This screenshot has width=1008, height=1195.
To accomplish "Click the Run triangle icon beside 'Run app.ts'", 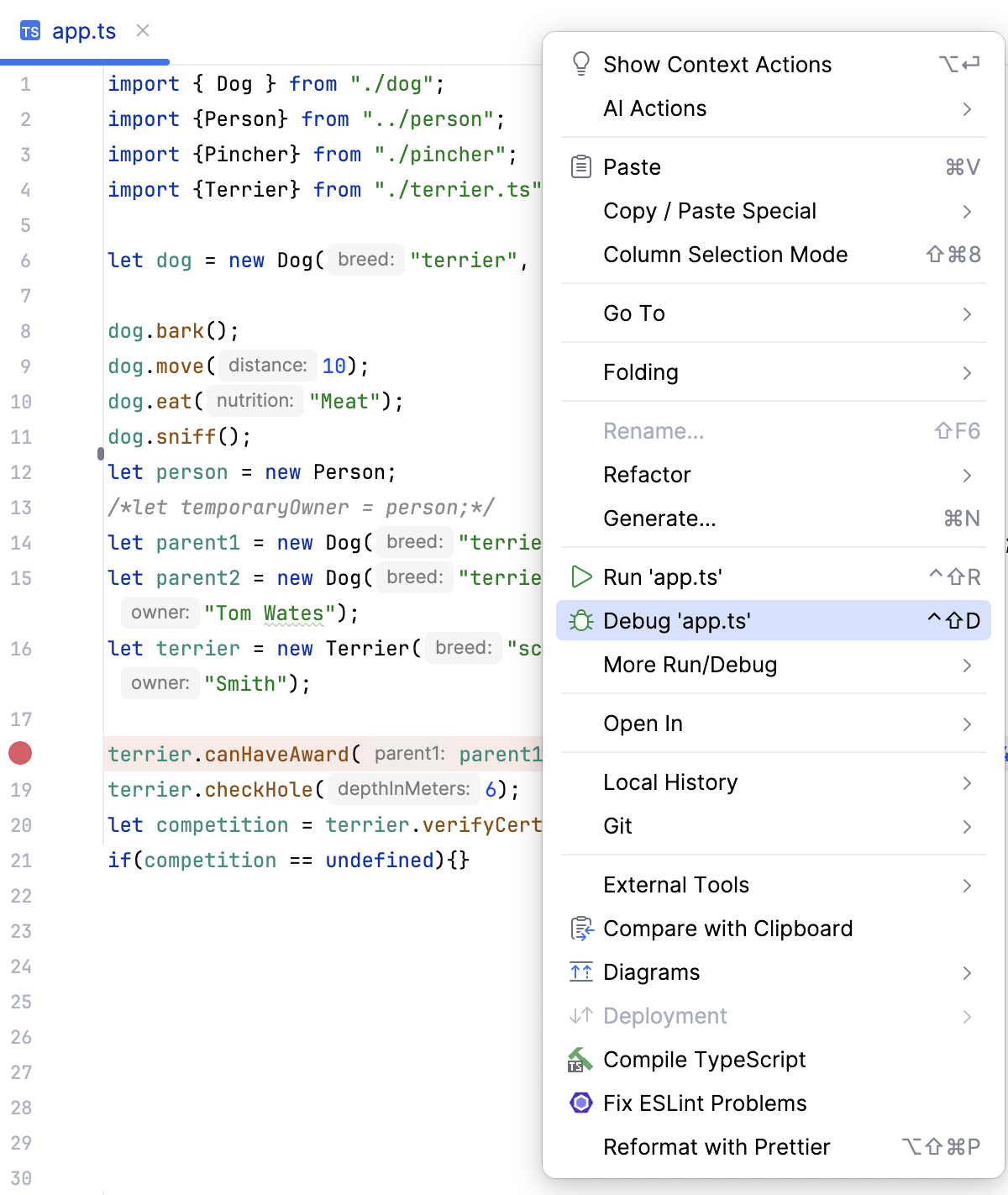I will [x=580, y=576].
